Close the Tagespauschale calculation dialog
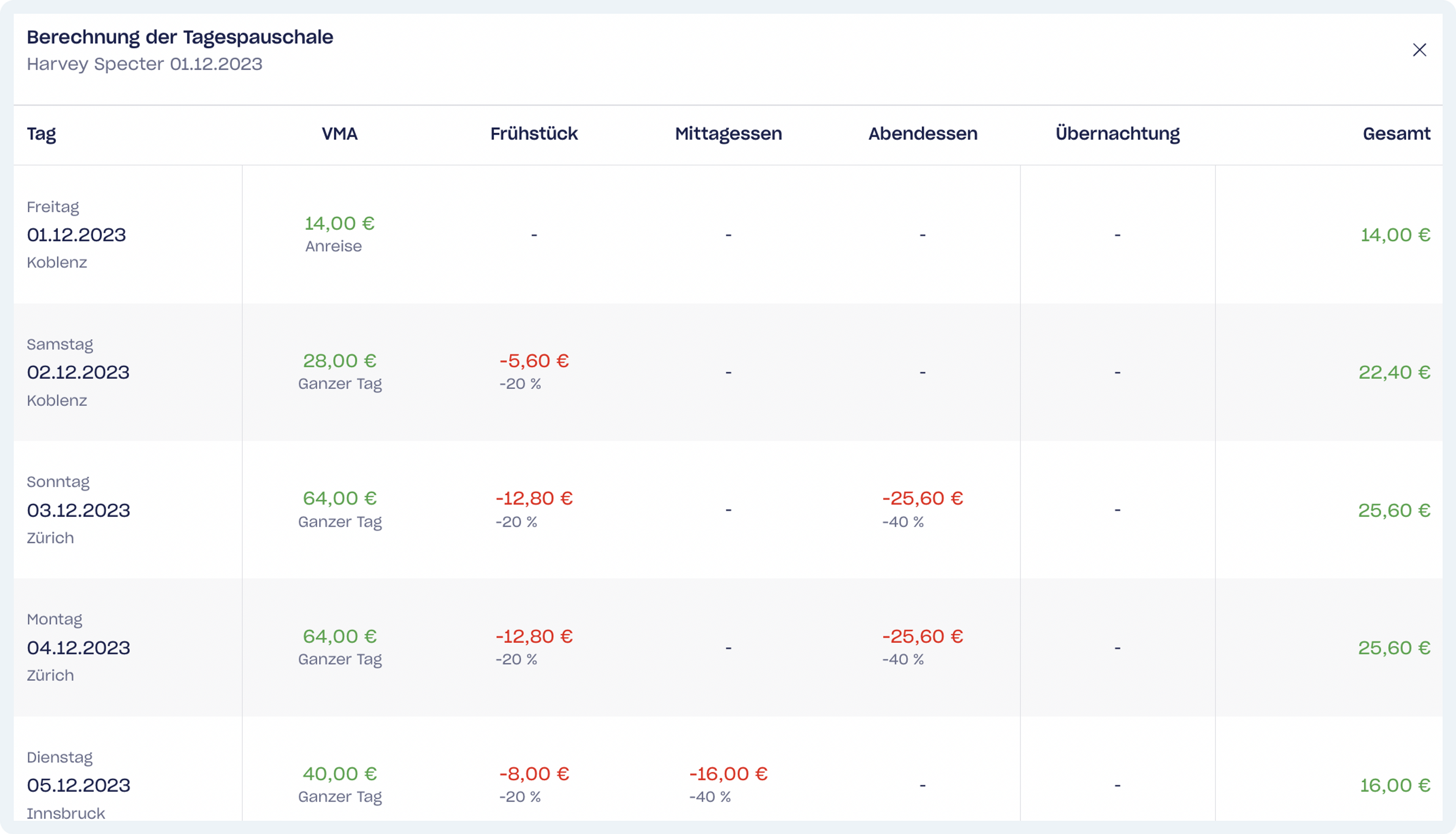 click(1419, 50)
